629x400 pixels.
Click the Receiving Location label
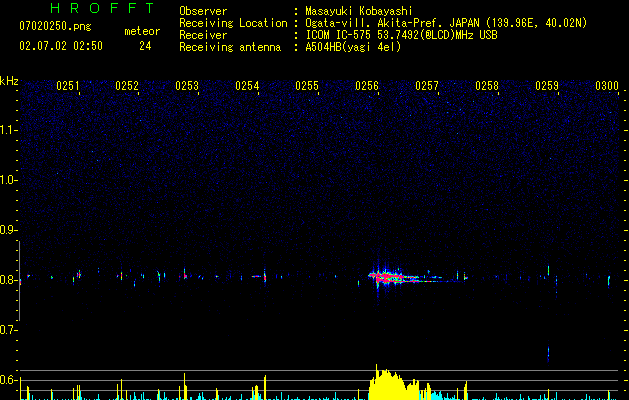(x=233, y=23)
